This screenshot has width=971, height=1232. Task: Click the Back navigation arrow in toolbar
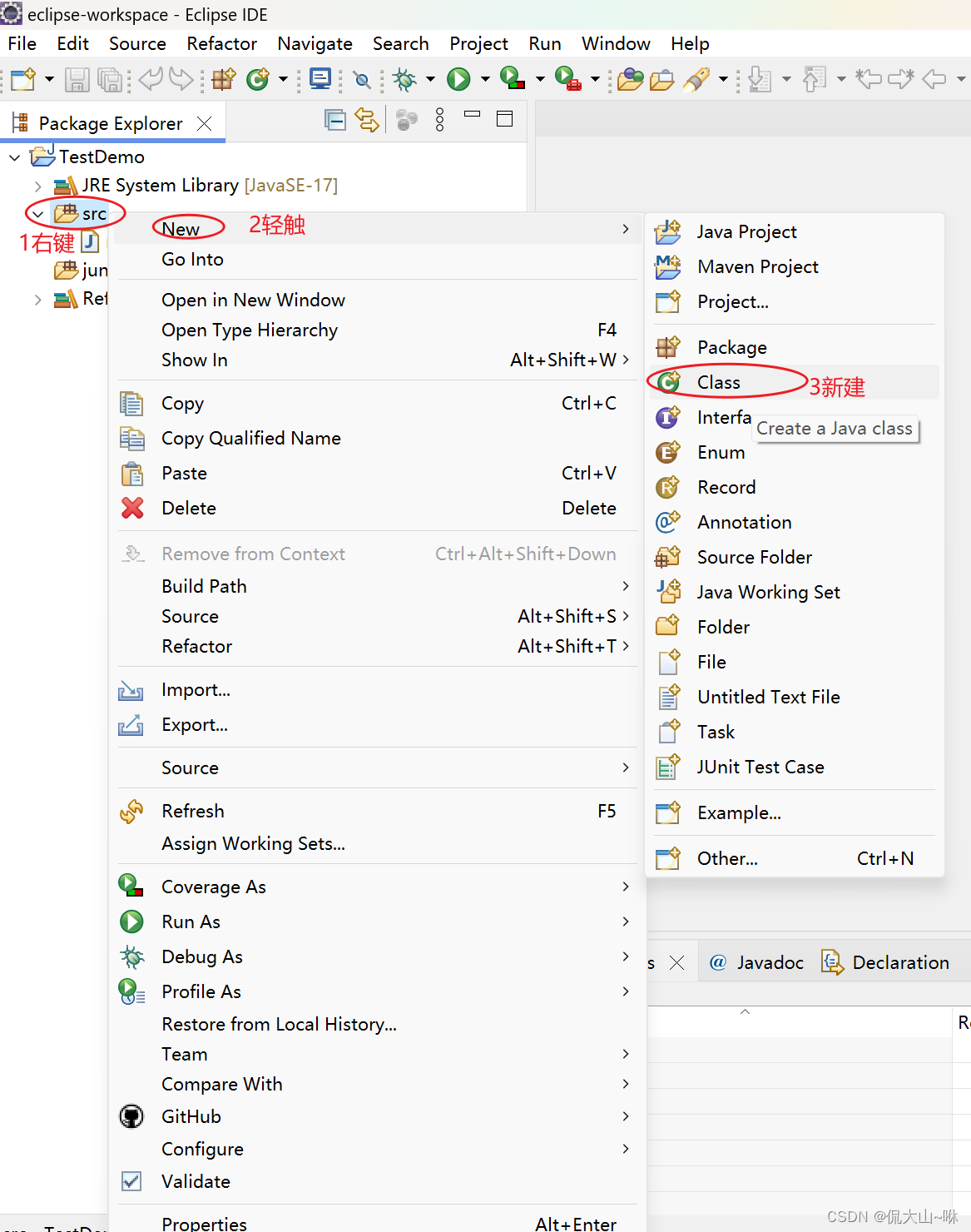(x=934, y=79)
